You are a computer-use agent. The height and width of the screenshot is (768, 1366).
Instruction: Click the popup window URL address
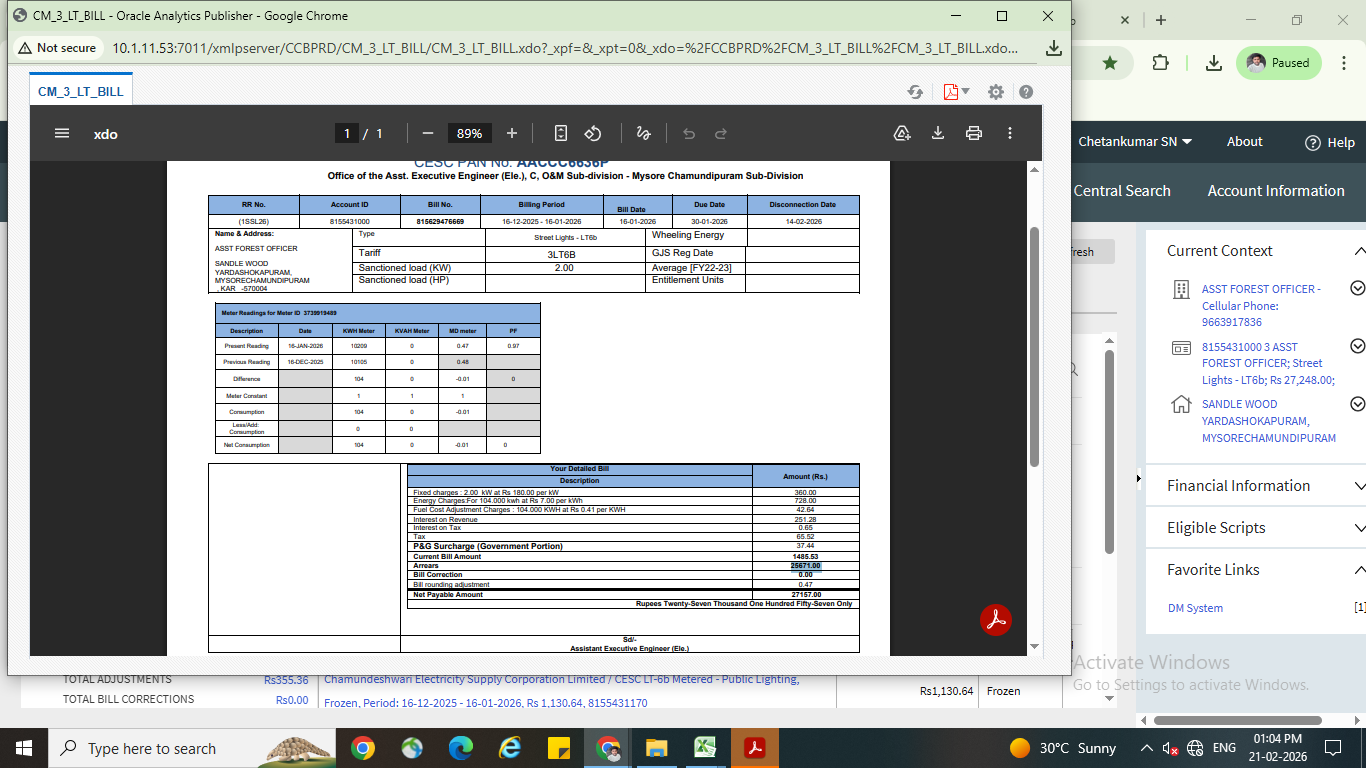point(566,48)
